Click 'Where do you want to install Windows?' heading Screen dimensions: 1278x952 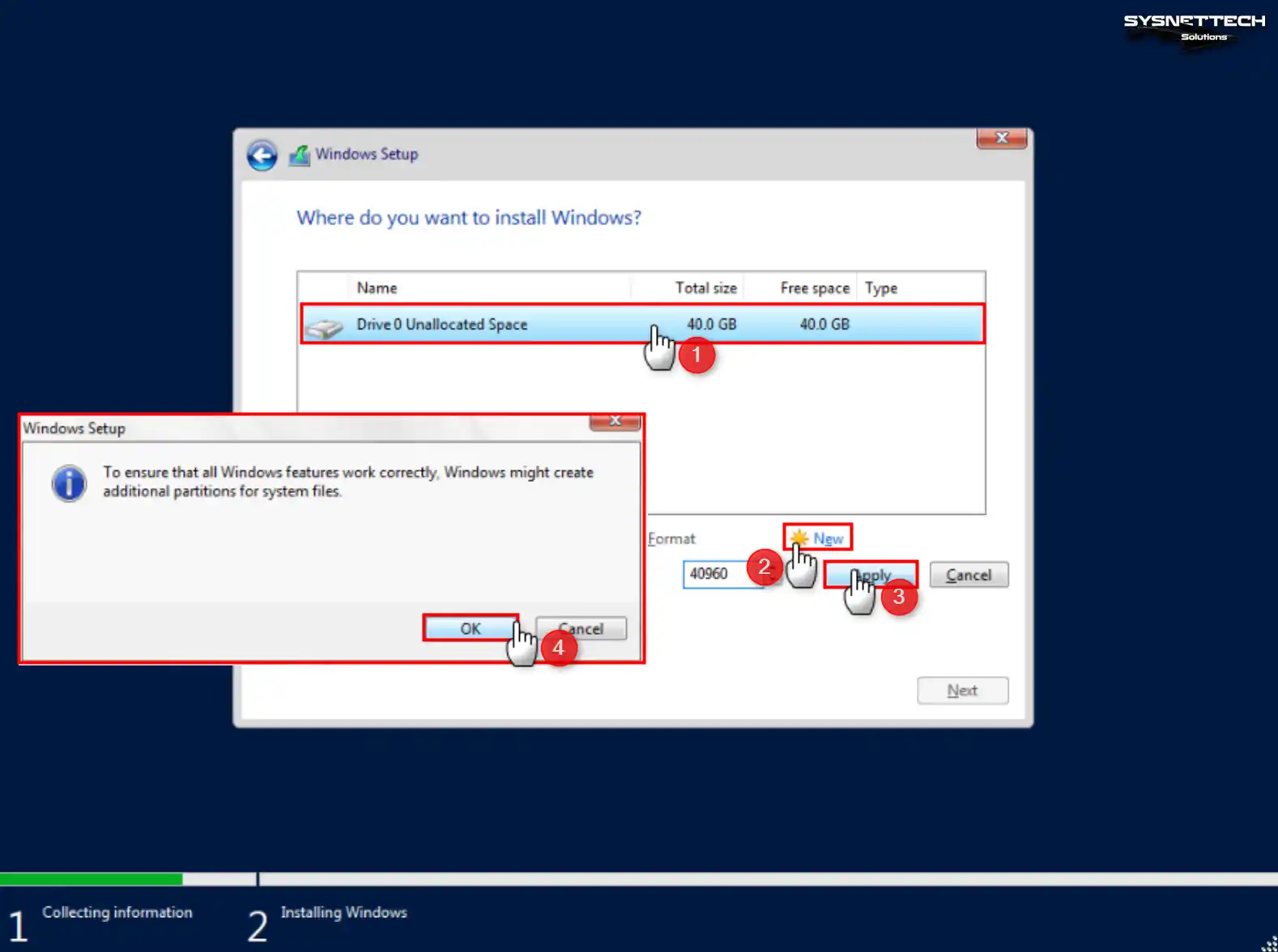469,218
